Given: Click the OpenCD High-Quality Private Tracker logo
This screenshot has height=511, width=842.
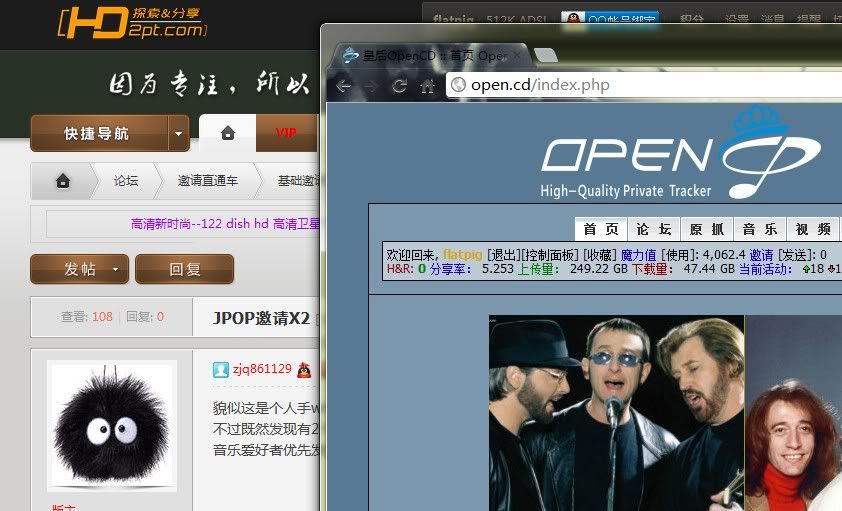Looking at the screenshot, I should [680, 152].
